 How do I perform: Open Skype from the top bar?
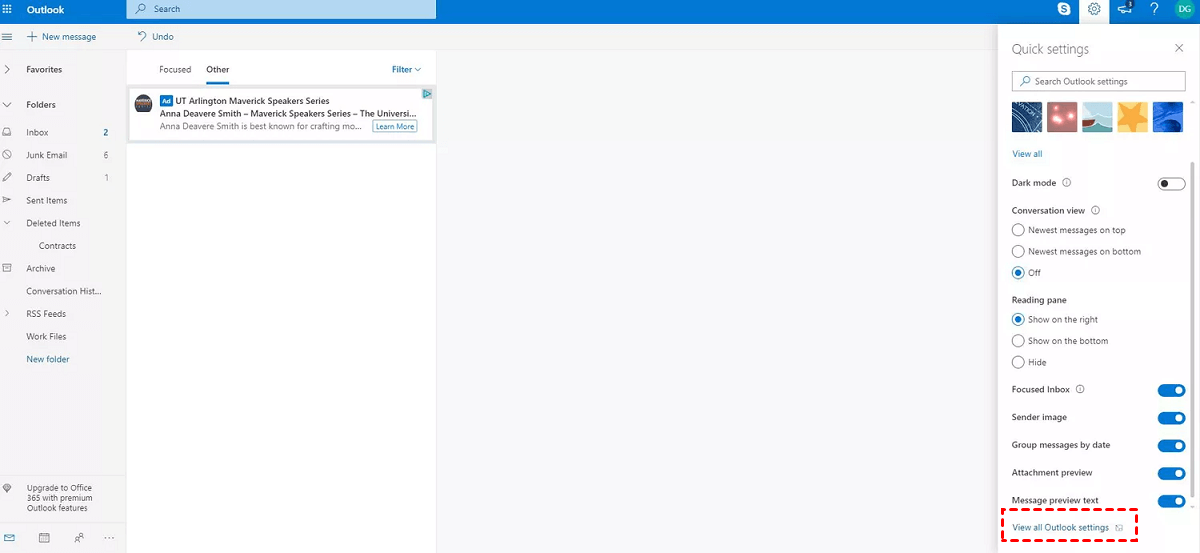1064,9
